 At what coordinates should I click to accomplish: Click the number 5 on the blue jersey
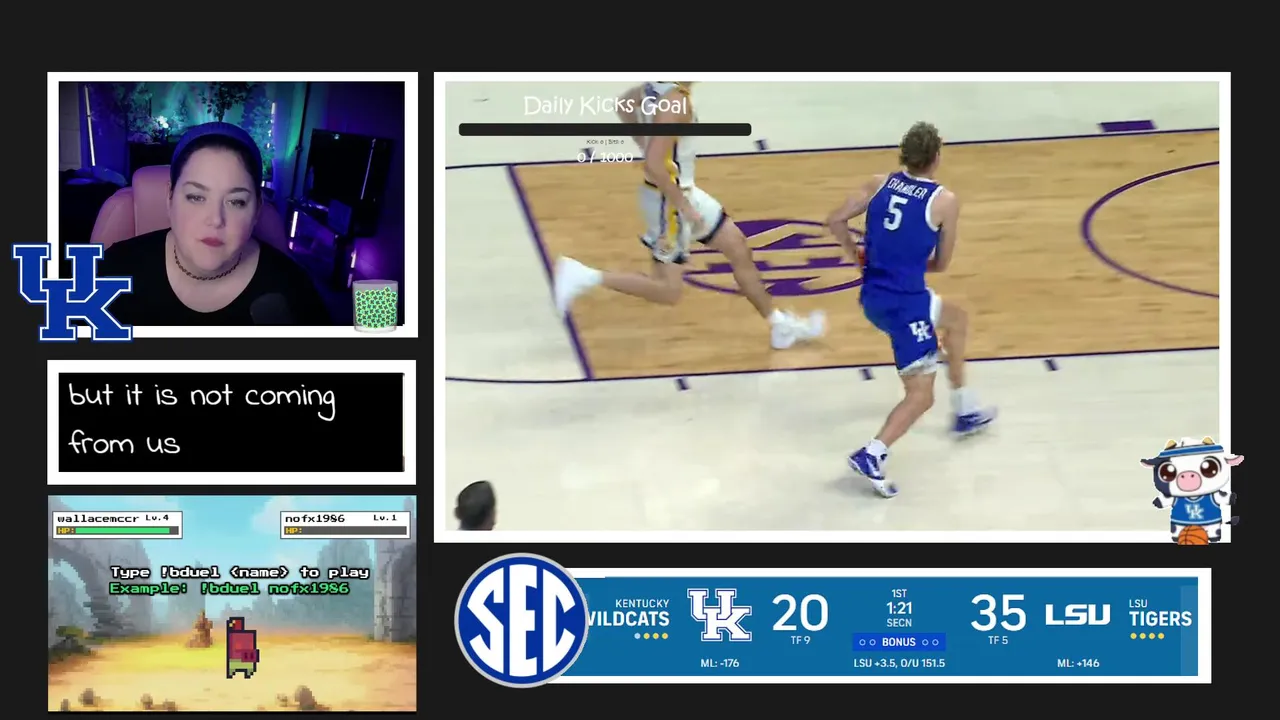pos(895,213)
